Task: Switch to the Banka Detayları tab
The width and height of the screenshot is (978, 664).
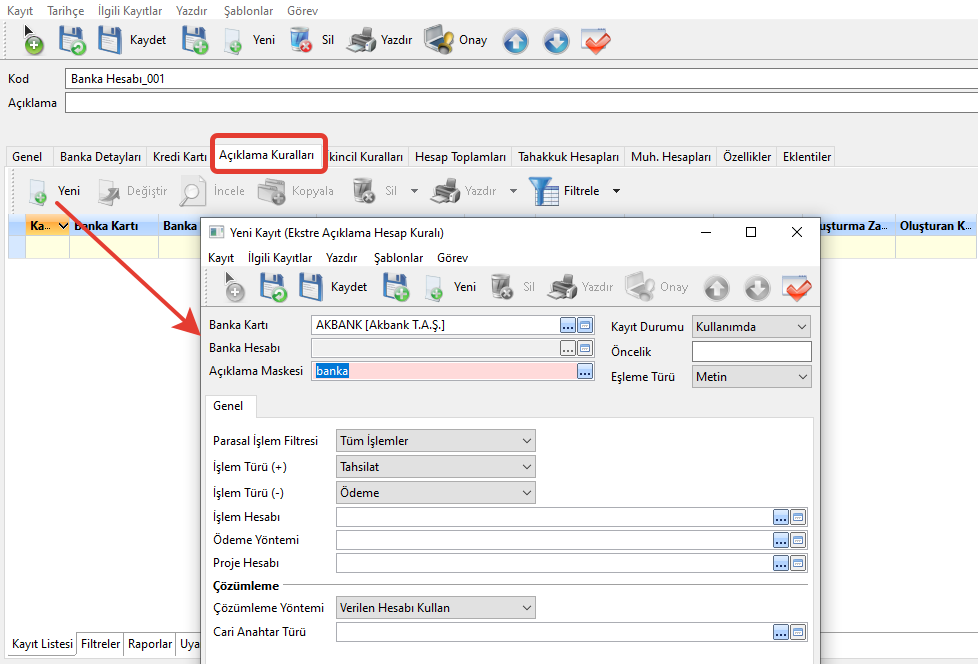Action: pos(100,157)
